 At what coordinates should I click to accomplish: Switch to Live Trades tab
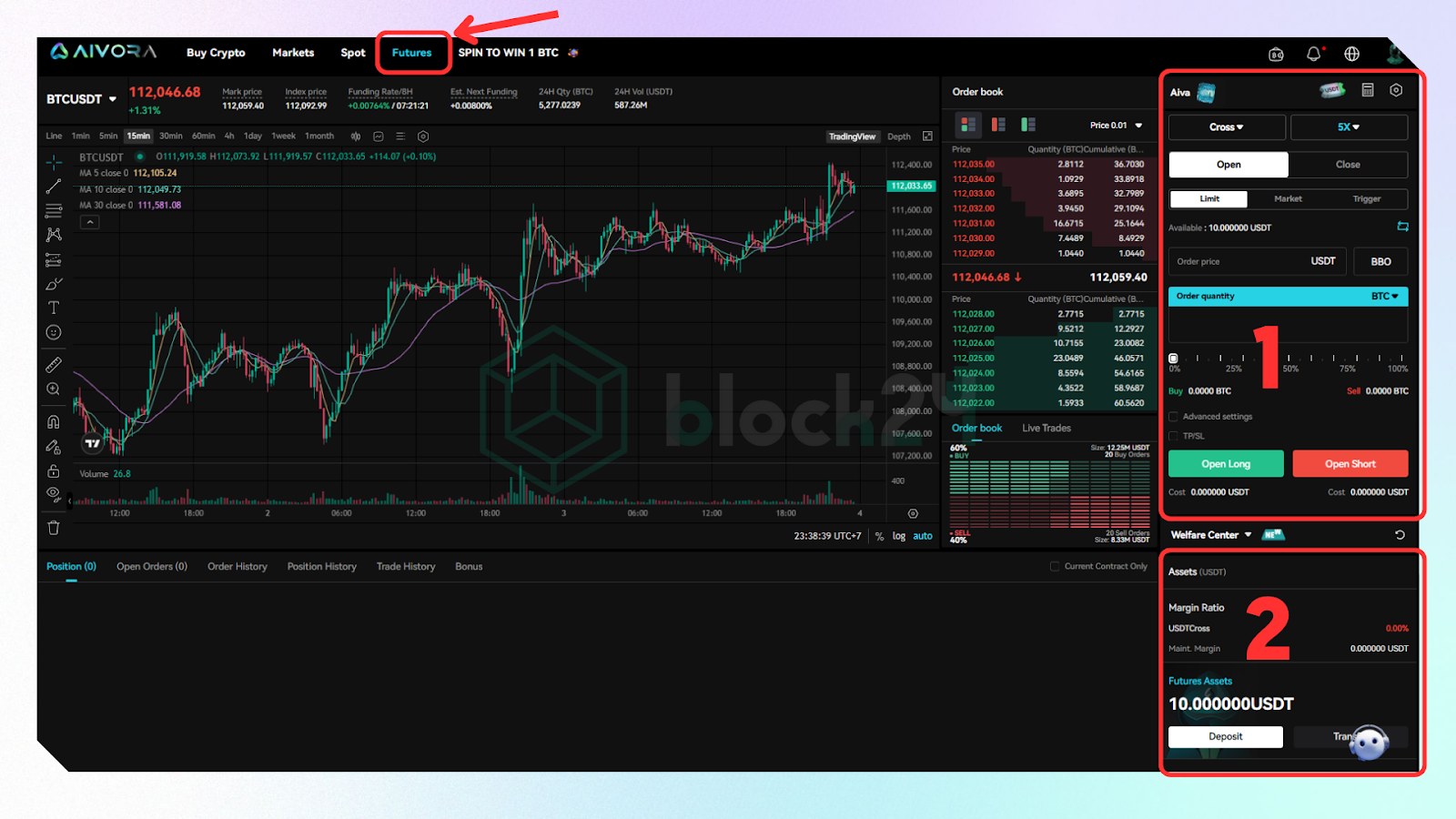1046,428
